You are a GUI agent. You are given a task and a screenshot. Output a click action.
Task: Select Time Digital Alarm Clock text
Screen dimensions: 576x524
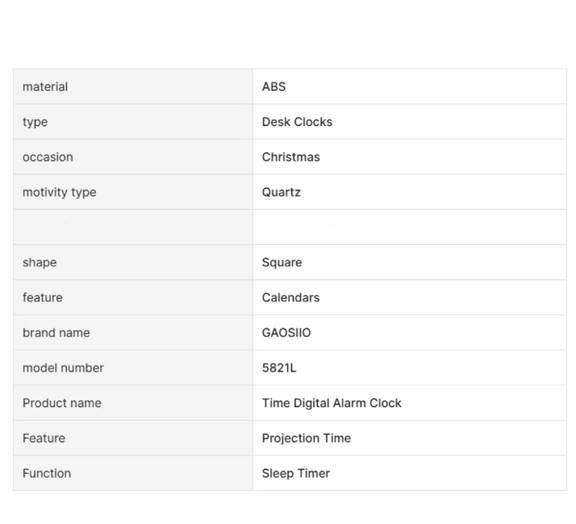331,403
